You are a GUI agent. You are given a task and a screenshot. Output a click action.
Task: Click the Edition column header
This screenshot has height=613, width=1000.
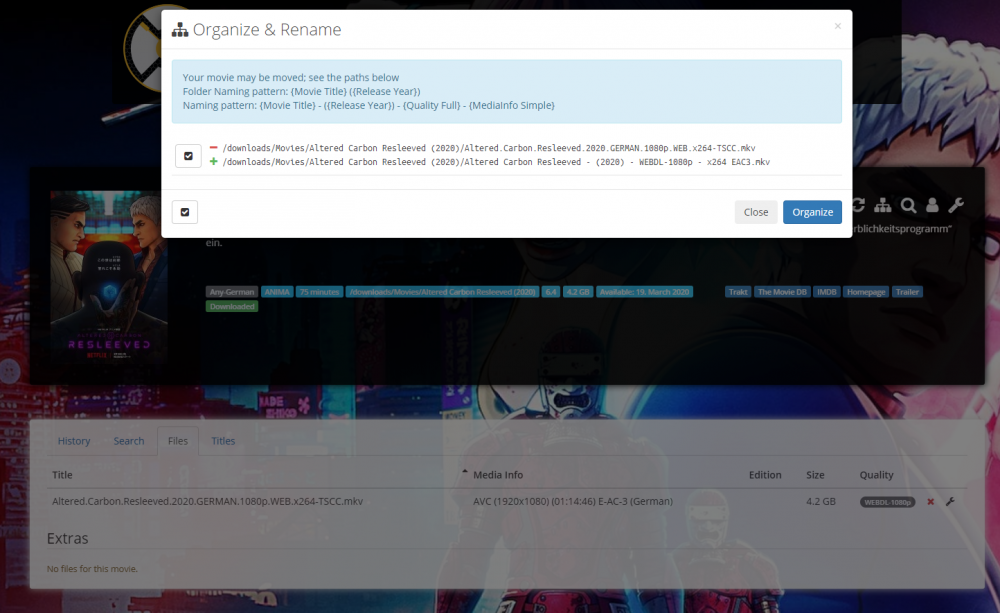point(765,475)
